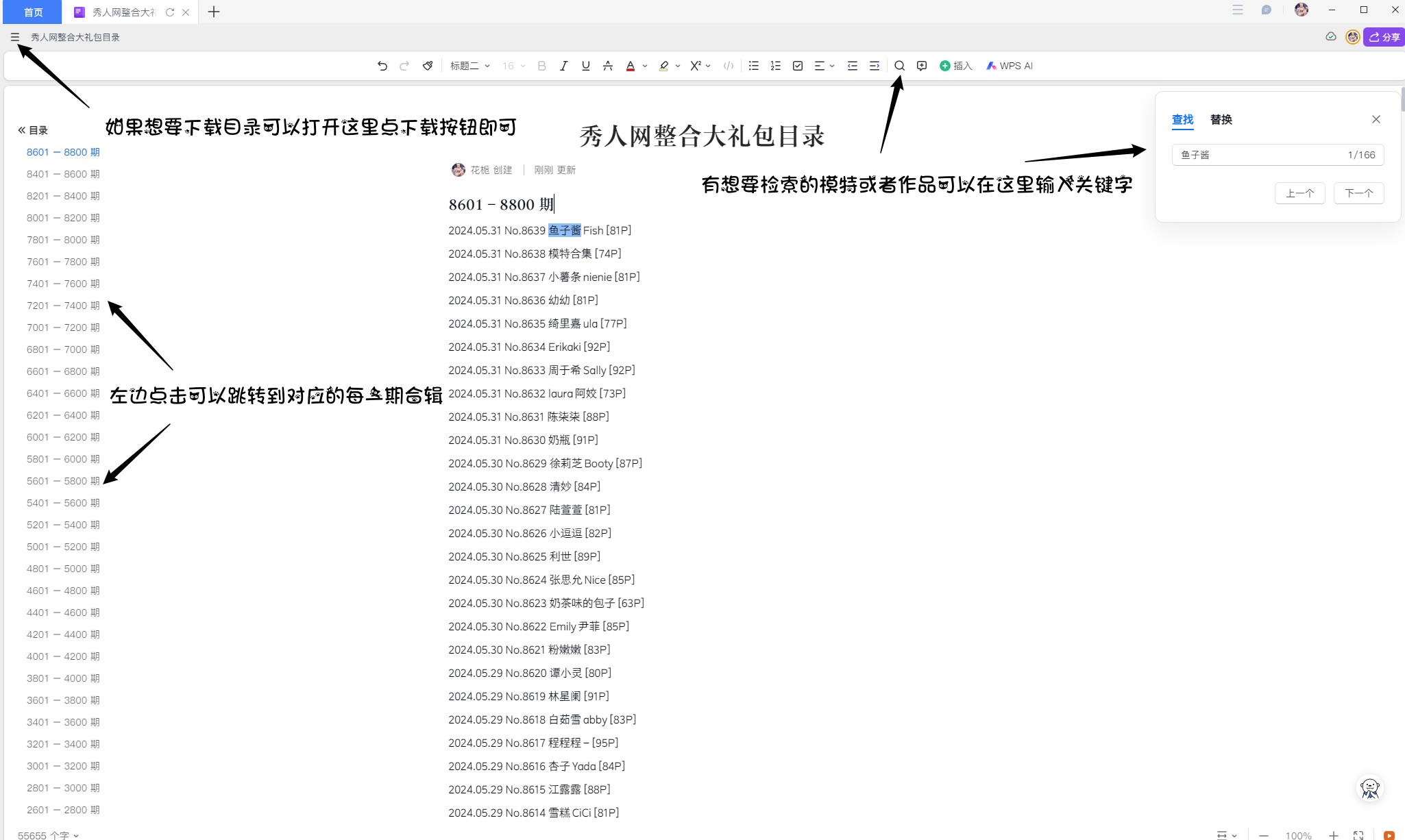Screen dimensions: 1405x840
Task: Open the highlight color dropdown arrow
Action: [677, 66]
